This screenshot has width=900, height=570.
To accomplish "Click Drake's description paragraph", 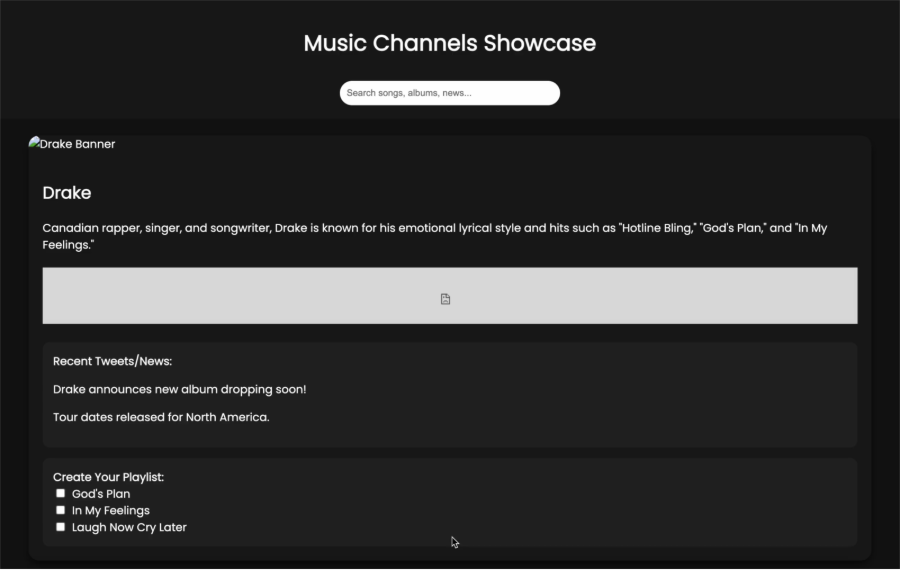I will (434, 236).
